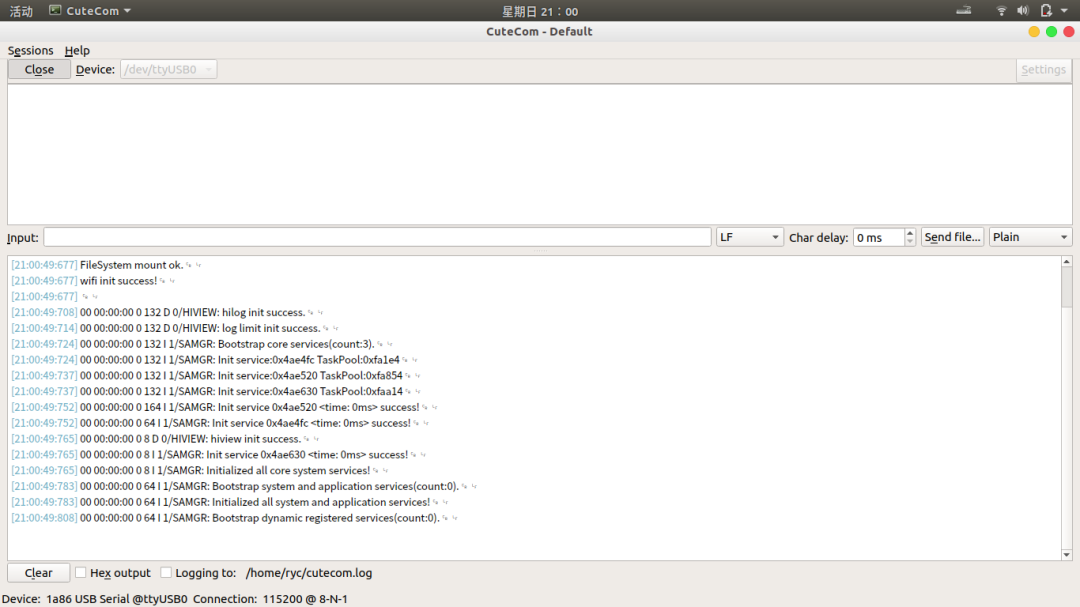Click 'Bootstrap system and application services(count:0).' line
Viewport: 1080px width, 607px height.
pyautogui.click(x=335, y=486)
